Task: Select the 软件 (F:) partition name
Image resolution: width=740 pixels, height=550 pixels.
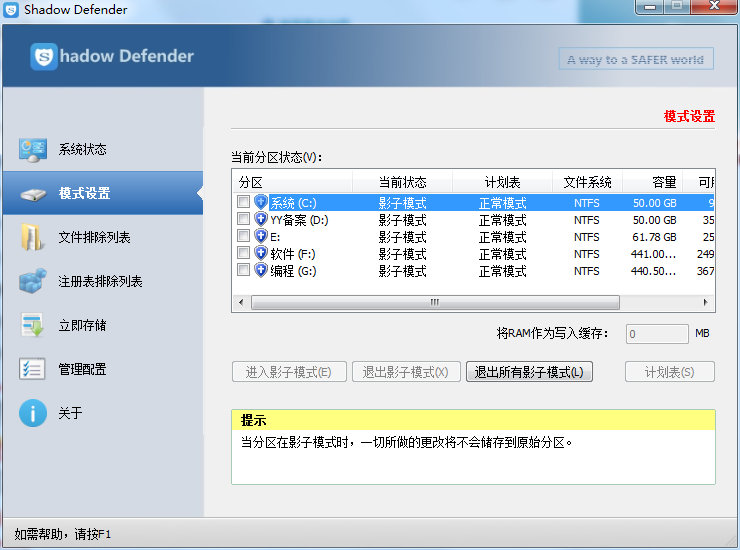Action: coord(293,254)
